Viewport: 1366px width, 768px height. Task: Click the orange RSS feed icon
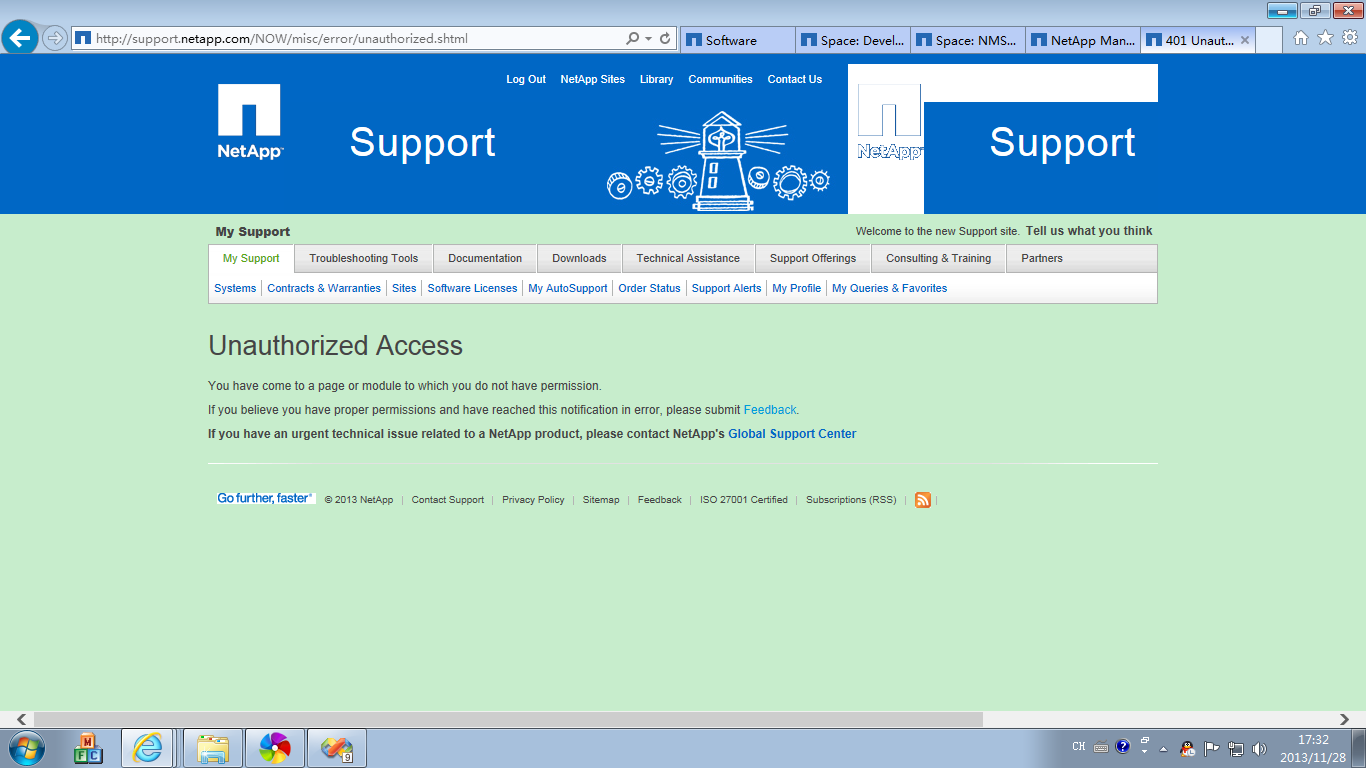pyautogui.click(x=923, y=500)
